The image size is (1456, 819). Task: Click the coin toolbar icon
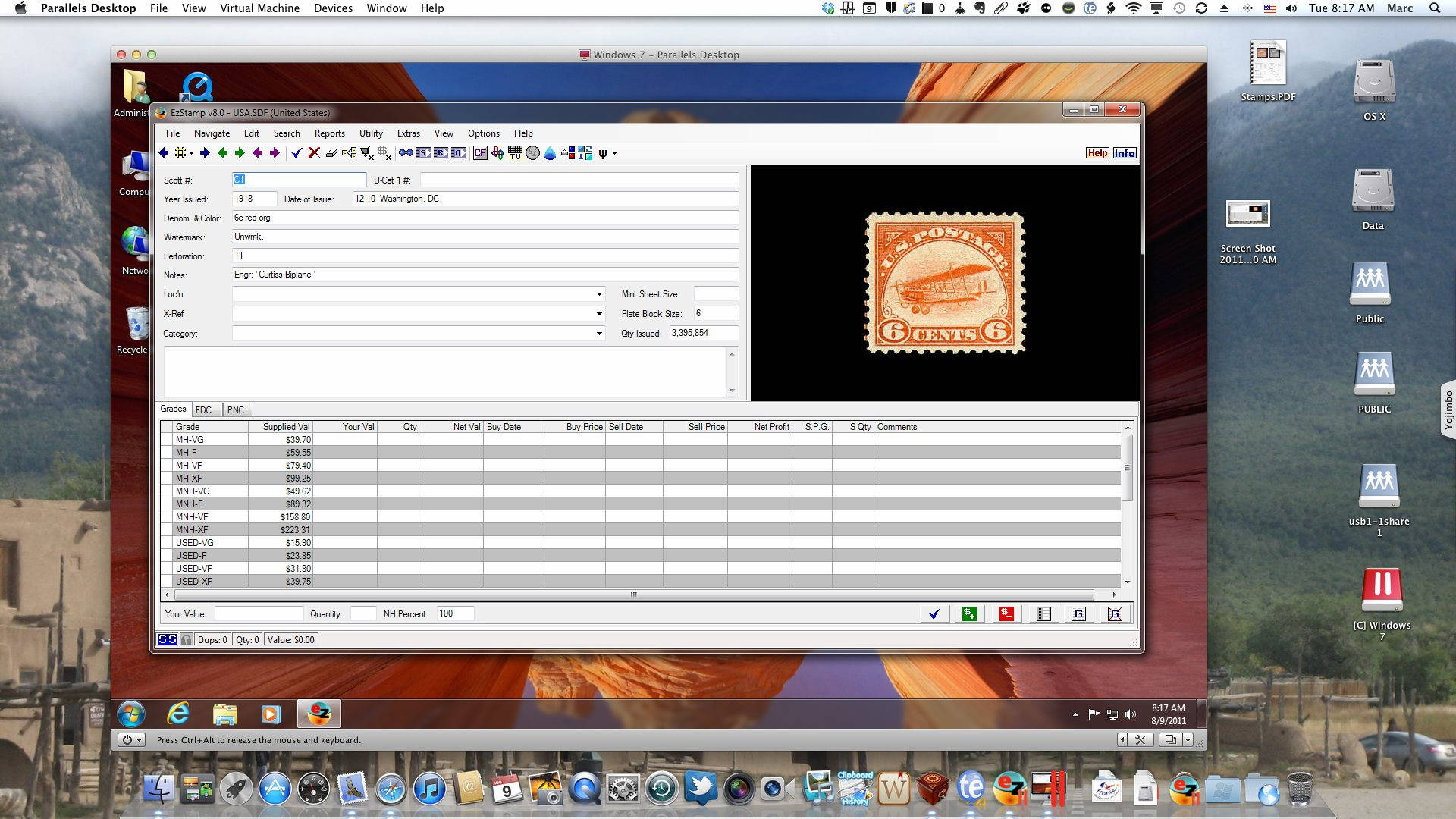pyautogui.click(x=532, y=153)
